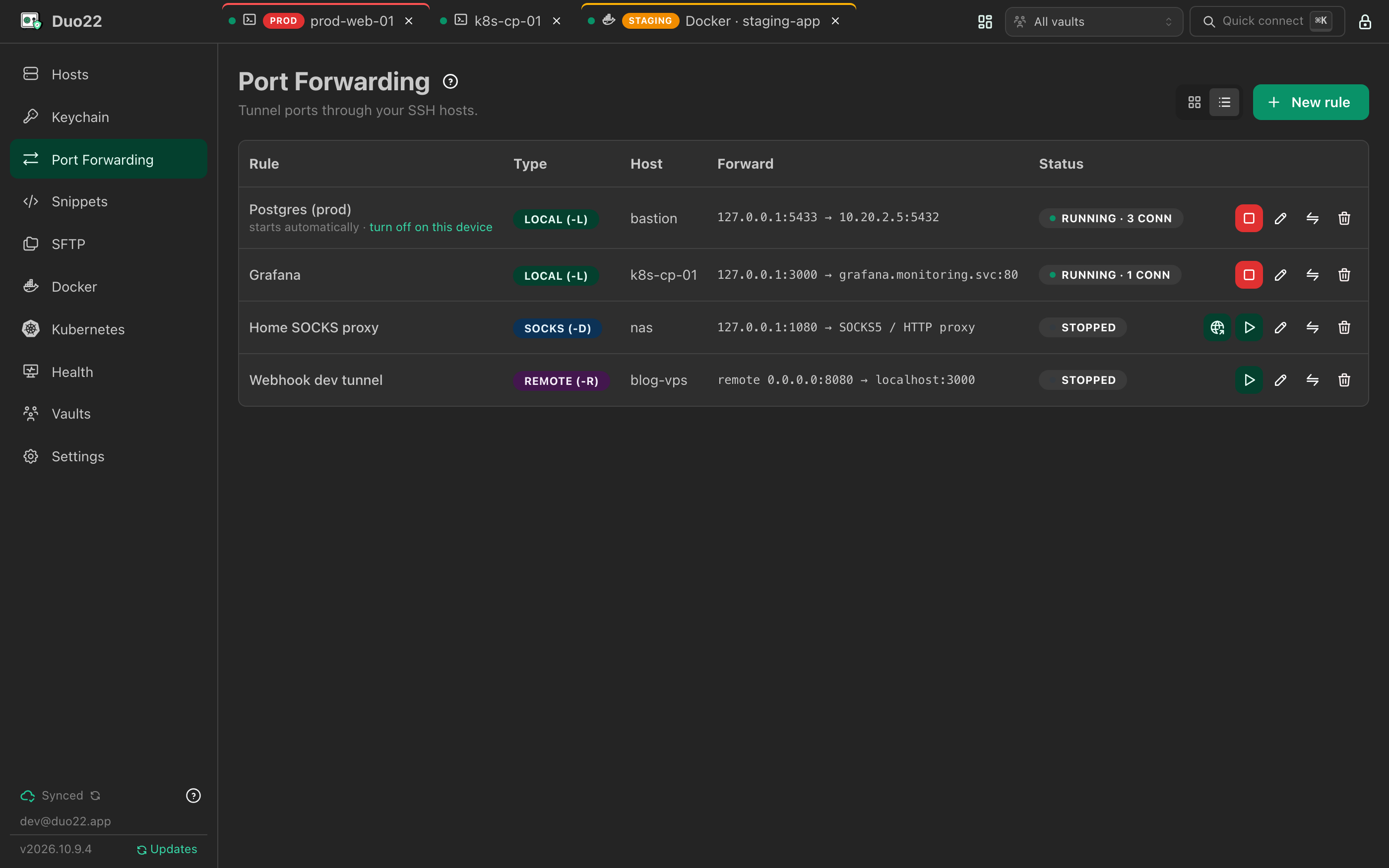Click swap arrows icon for Postgres (prod)

pos(1313,218)
